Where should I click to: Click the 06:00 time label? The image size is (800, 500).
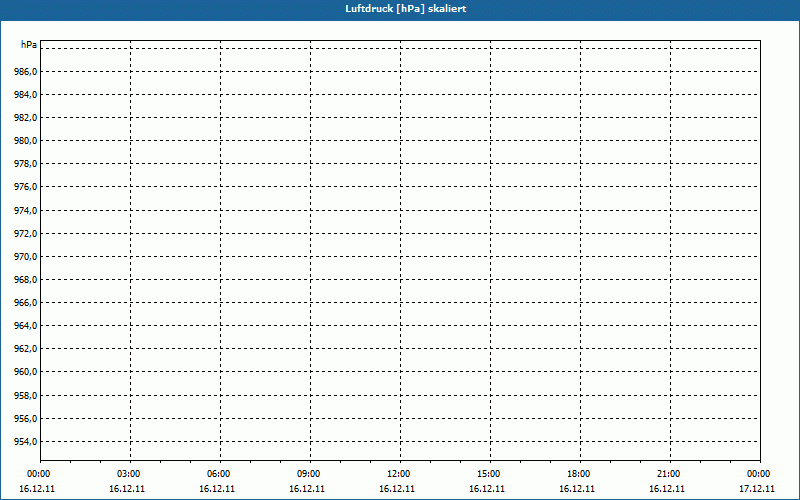point(219,474)
